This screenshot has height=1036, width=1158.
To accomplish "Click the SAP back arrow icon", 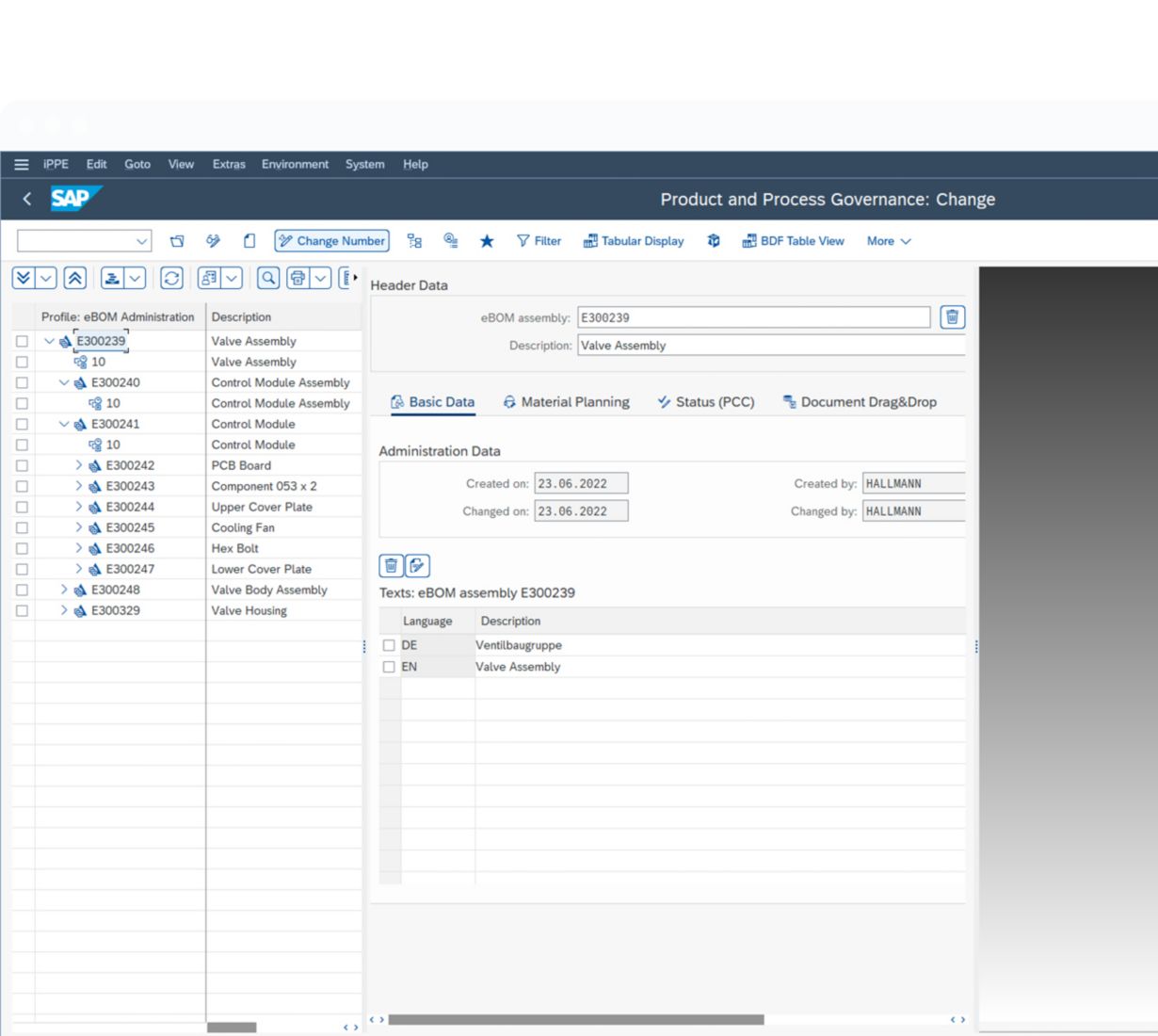I will tap(27, 199).
